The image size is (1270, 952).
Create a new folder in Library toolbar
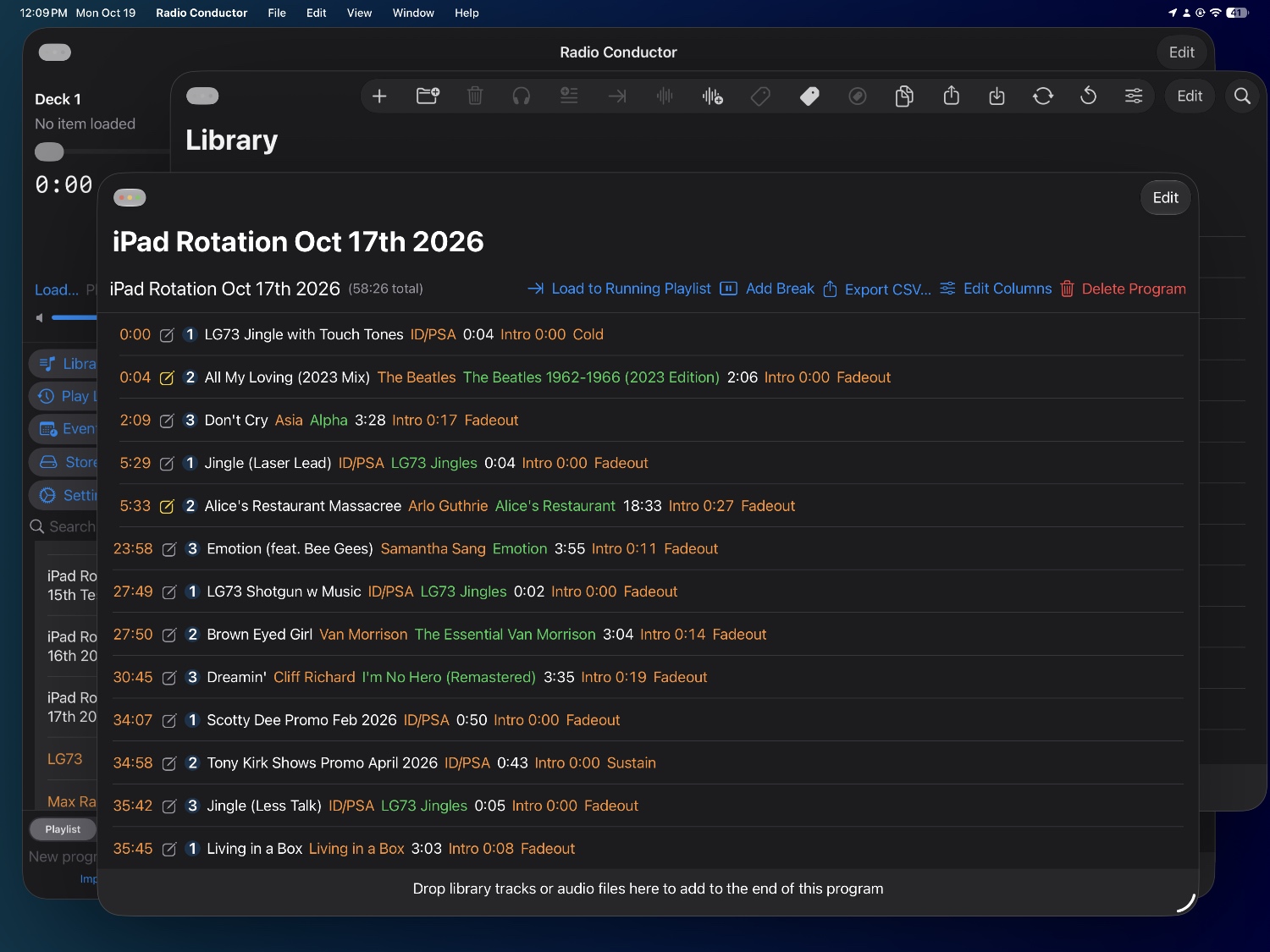click(428, 96)
